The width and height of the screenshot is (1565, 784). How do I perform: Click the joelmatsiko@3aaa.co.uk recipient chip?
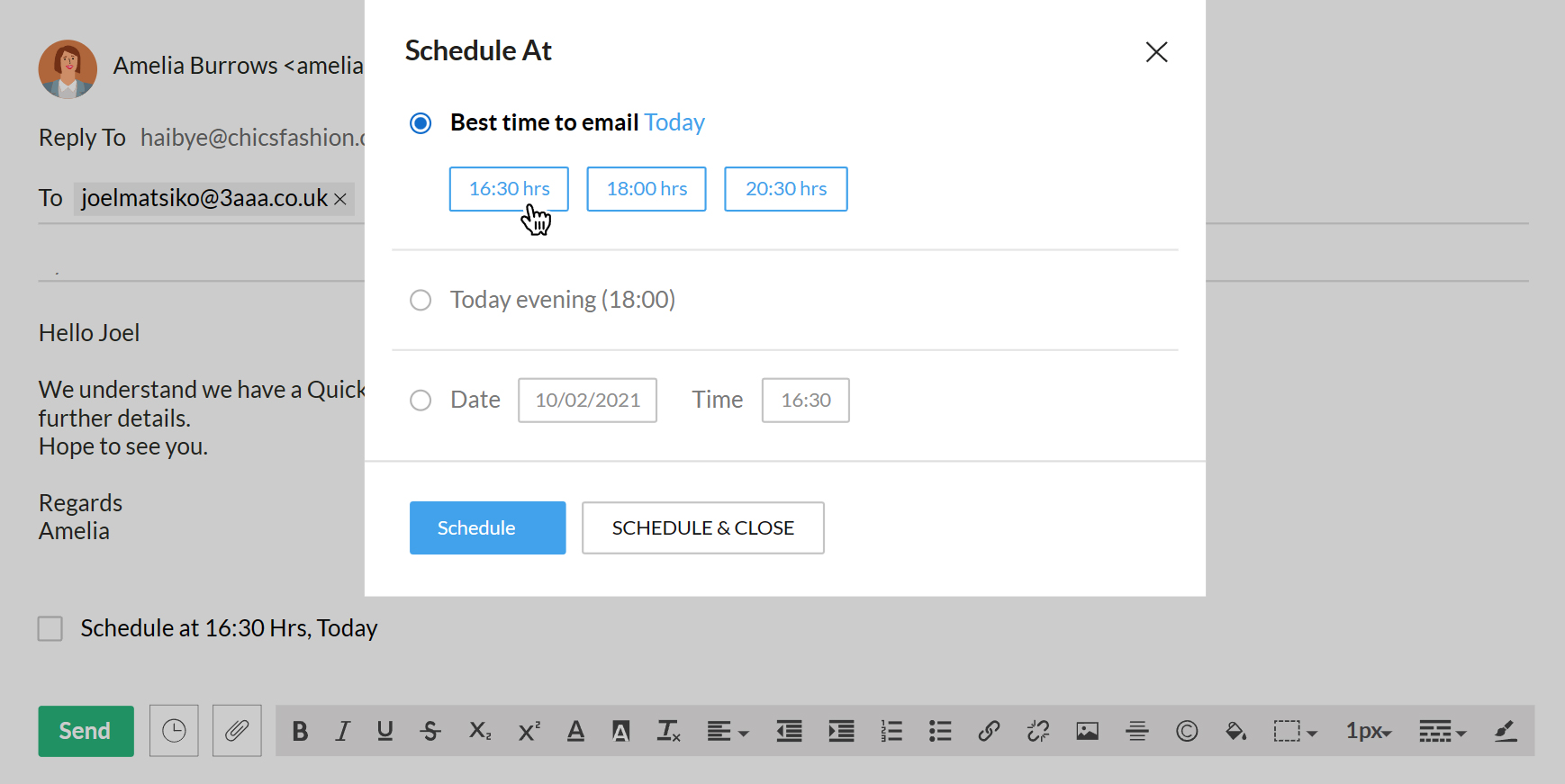point(213,198)
